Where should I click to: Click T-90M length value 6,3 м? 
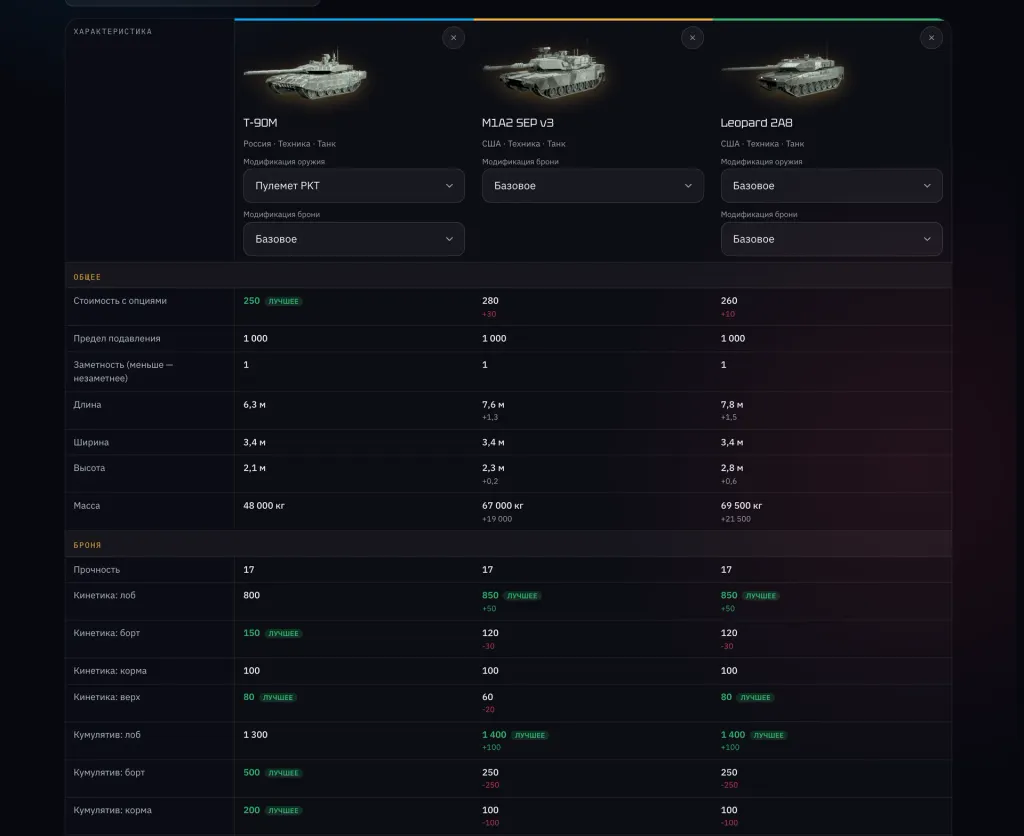(255, 404)
